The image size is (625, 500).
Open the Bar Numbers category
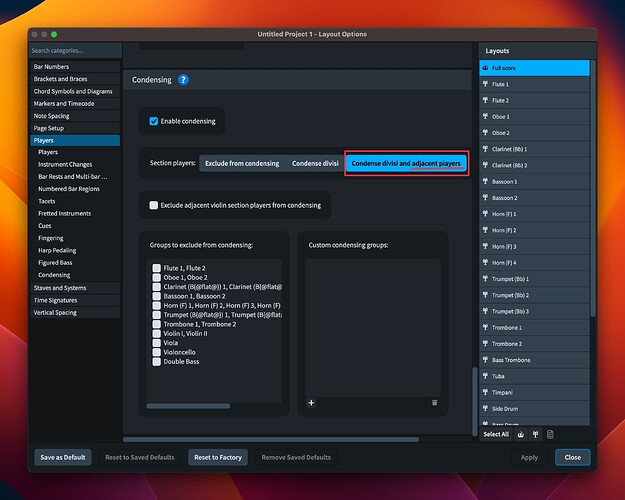pyautogui.click(x=75, y=67)
